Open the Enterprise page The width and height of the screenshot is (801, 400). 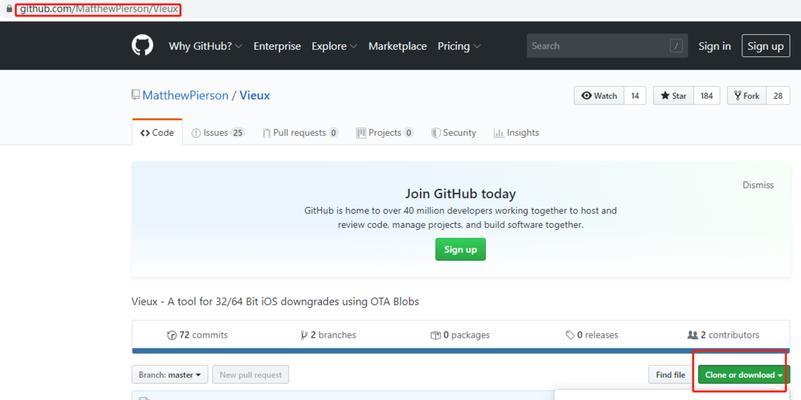[x=277, y=46]
